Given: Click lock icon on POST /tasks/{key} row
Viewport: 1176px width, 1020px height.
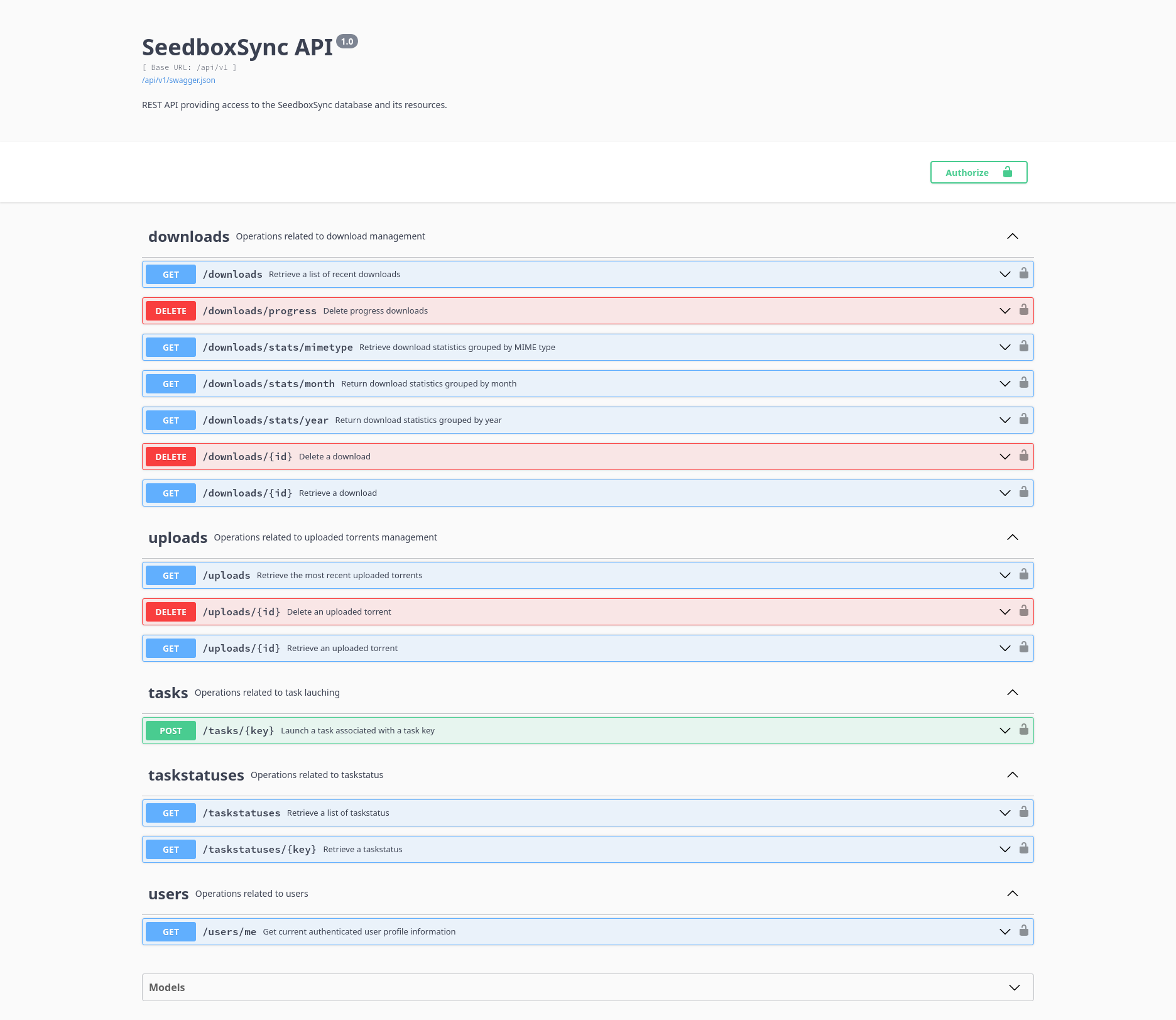Looking at the screenshot, I should click(x=1024, y=730).
